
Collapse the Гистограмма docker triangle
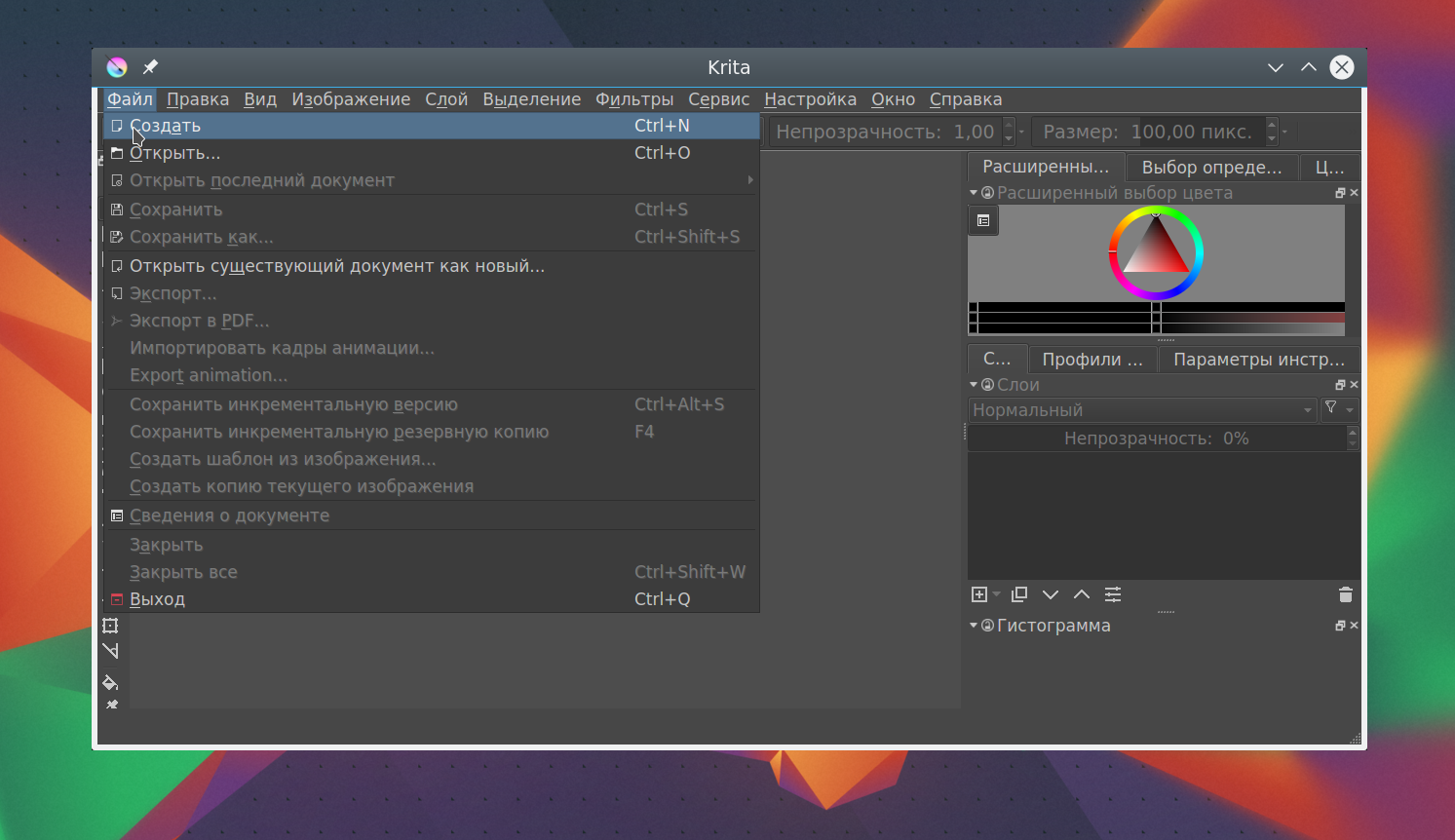(x=974, y=626)
